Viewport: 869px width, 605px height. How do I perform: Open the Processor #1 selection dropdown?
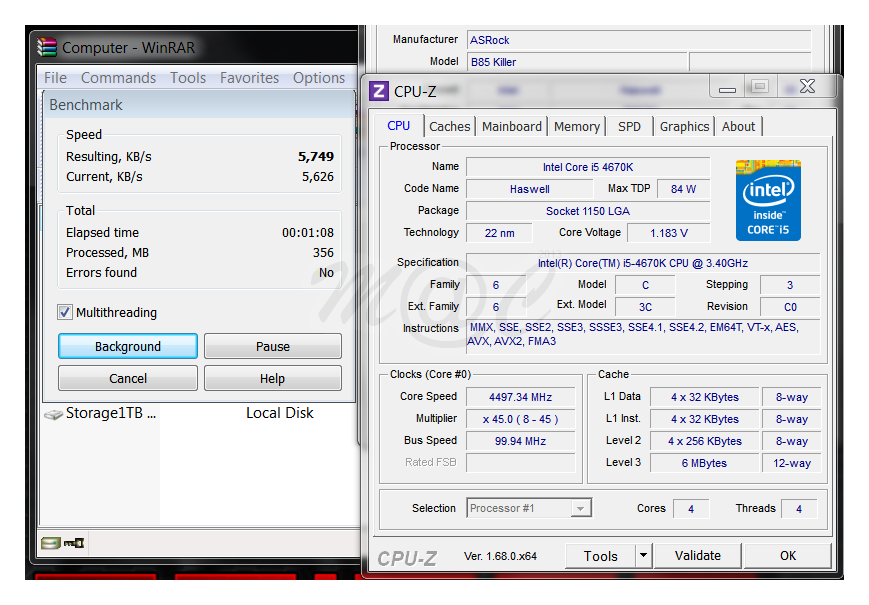click(x=580, y=508)
